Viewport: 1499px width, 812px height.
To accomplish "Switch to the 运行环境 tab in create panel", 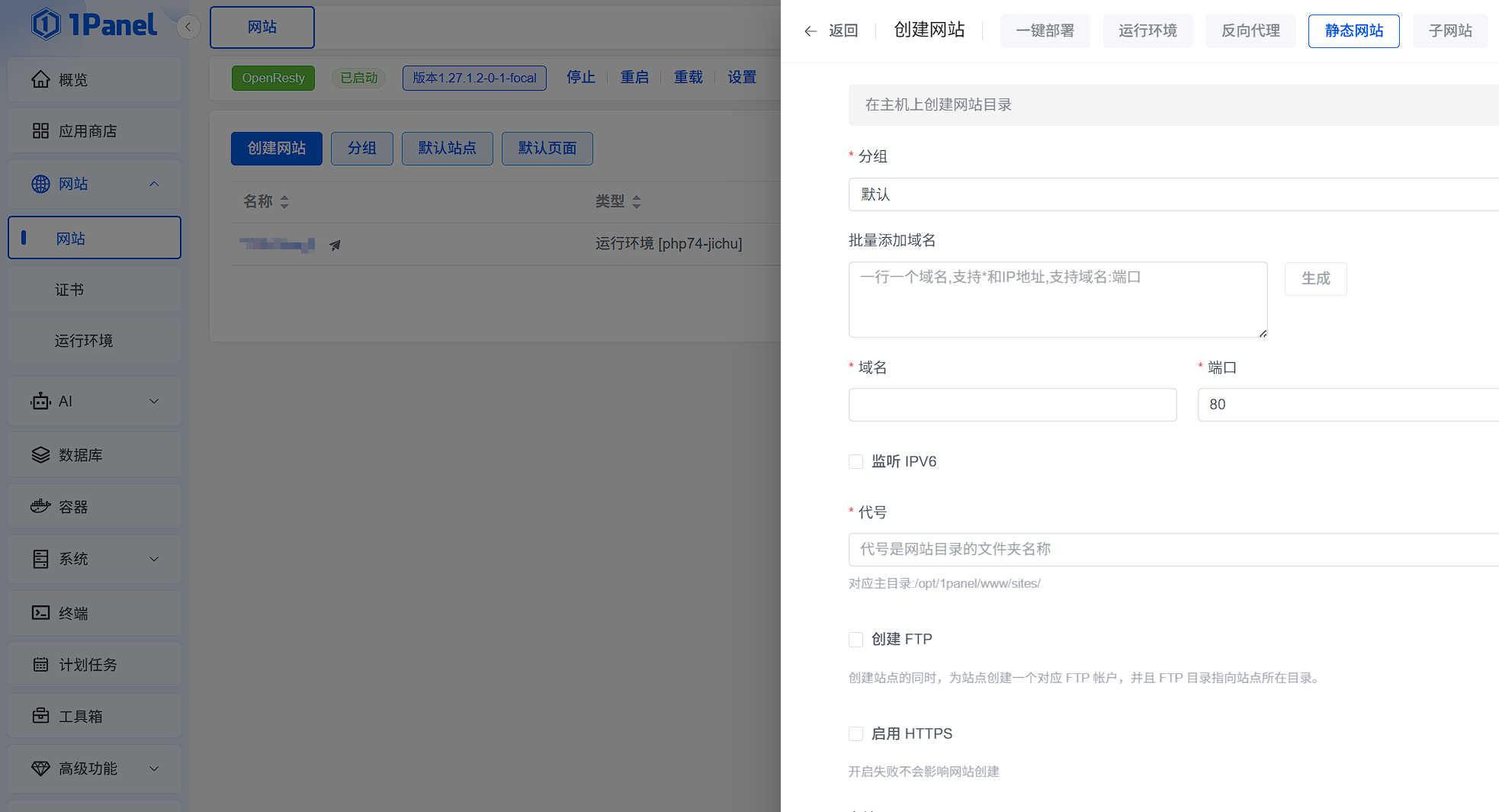I will coord(1147,31).
